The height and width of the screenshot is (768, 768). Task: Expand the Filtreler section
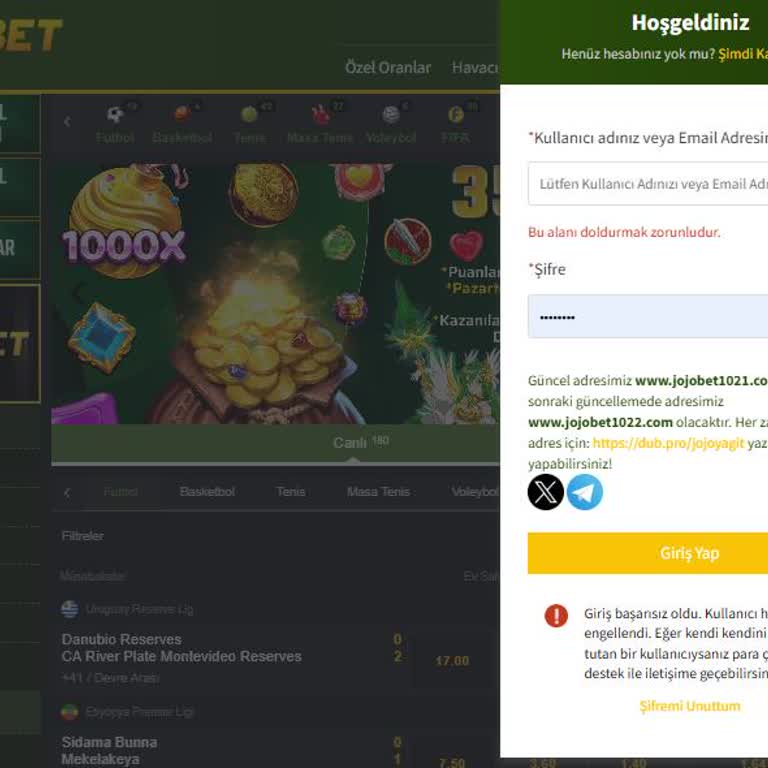(x=82, y=536)
